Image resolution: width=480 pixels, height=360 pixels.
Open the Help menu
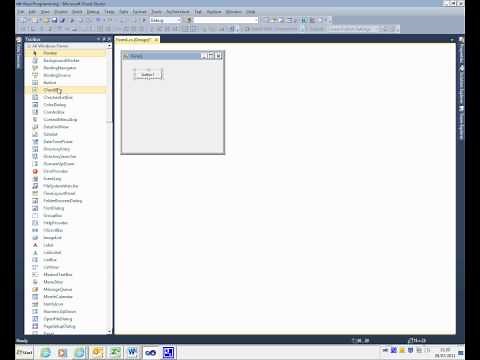[x=250, y=12]
